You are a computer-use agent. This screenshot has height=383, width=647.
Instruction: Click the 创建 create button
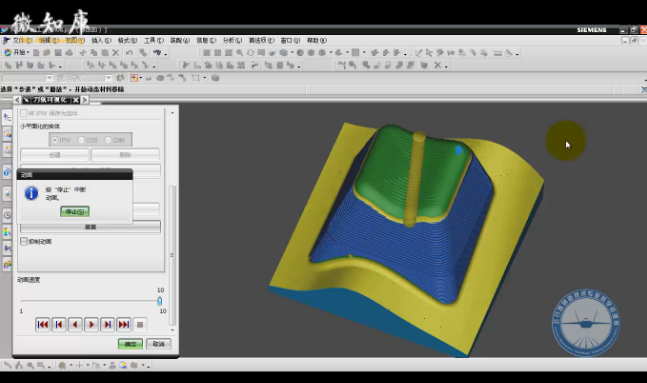(54, 155)
